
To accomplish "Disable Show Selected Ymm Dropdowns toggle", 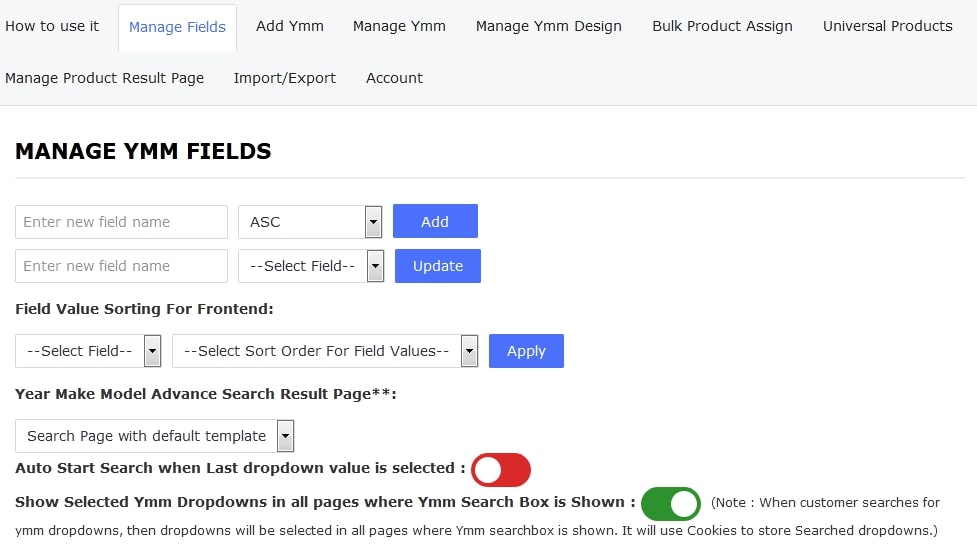I will point(670,504).
